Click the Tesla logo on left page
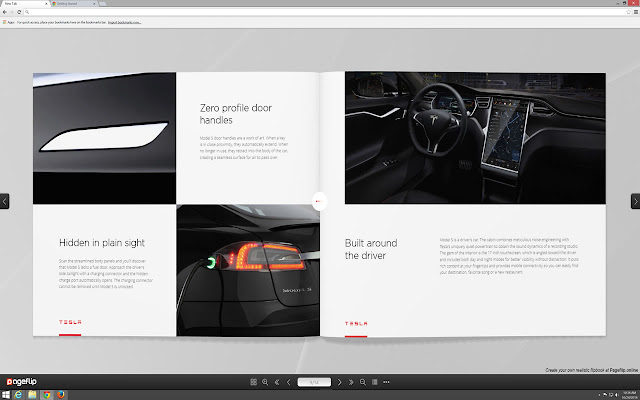Screen dimensions: 640x400 (x=70, y=322)
